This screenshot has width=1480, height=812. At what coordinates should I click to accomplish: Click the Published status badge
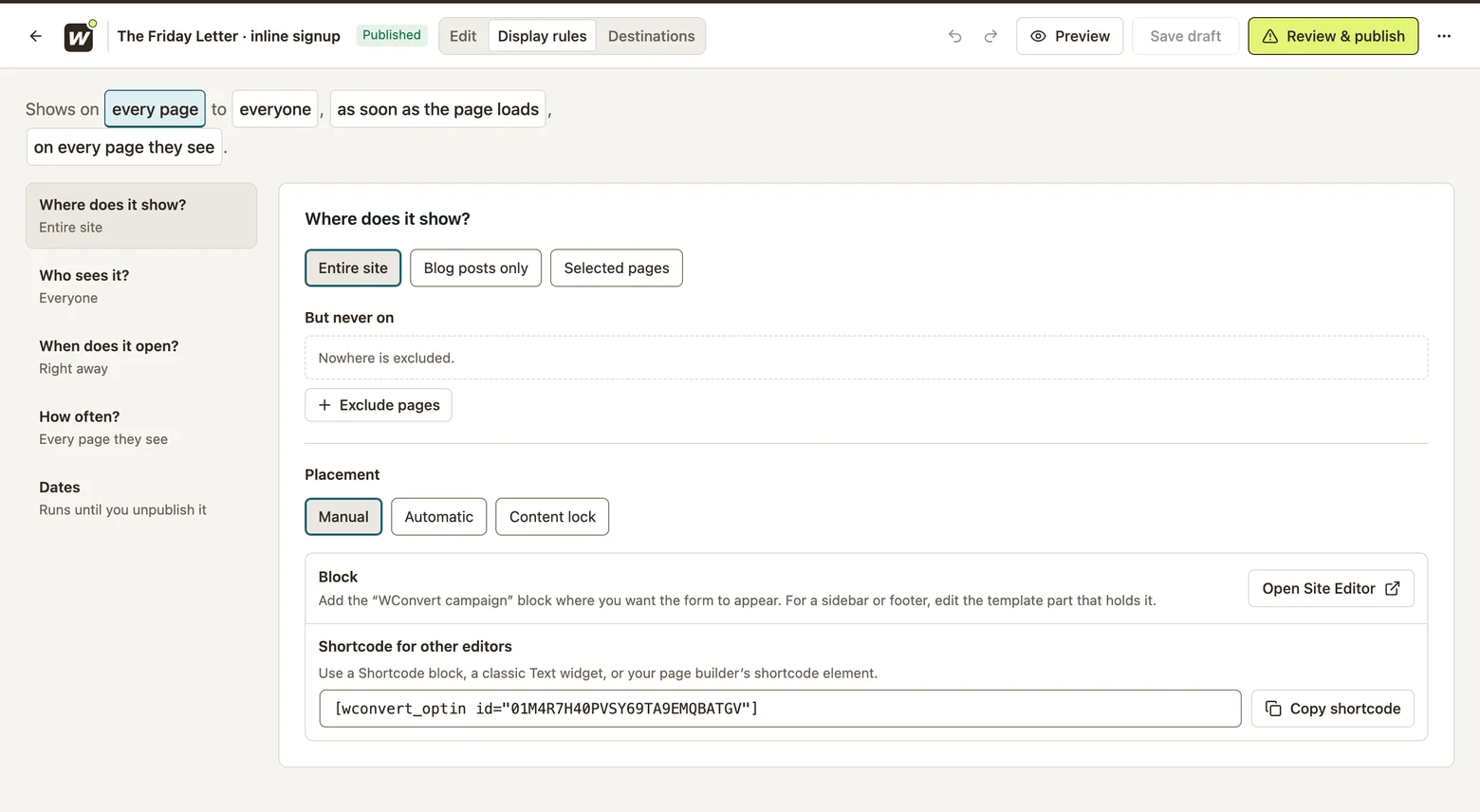pos(392,35)
